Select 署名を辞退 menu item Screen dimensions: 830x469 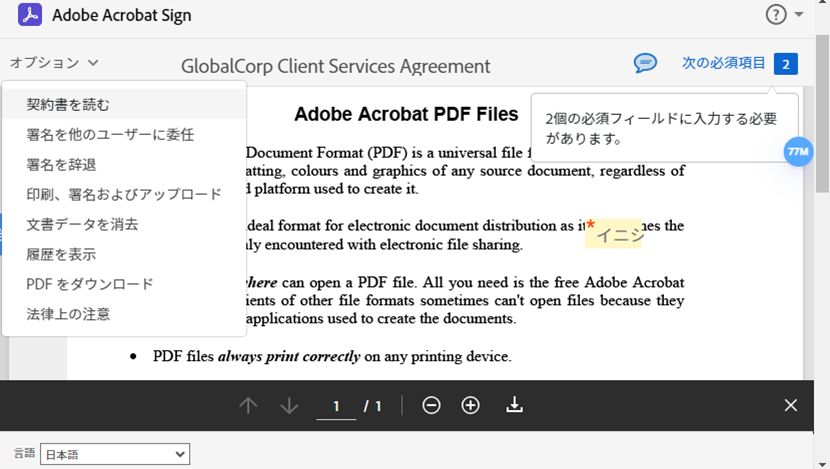click(x=124, y=165)
